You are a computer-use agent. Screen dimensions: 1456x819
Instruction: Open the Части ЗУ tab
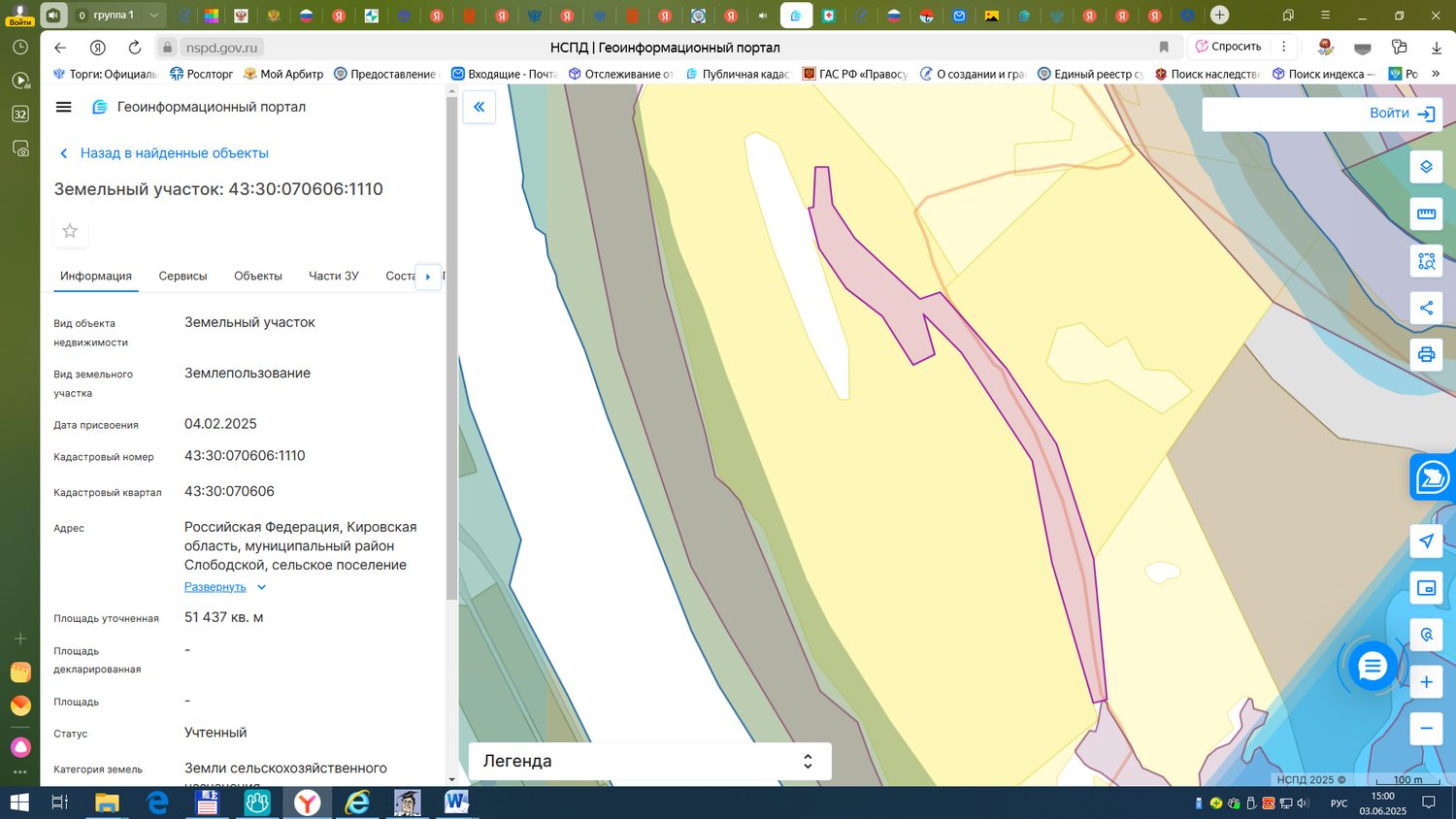point(334,276)
